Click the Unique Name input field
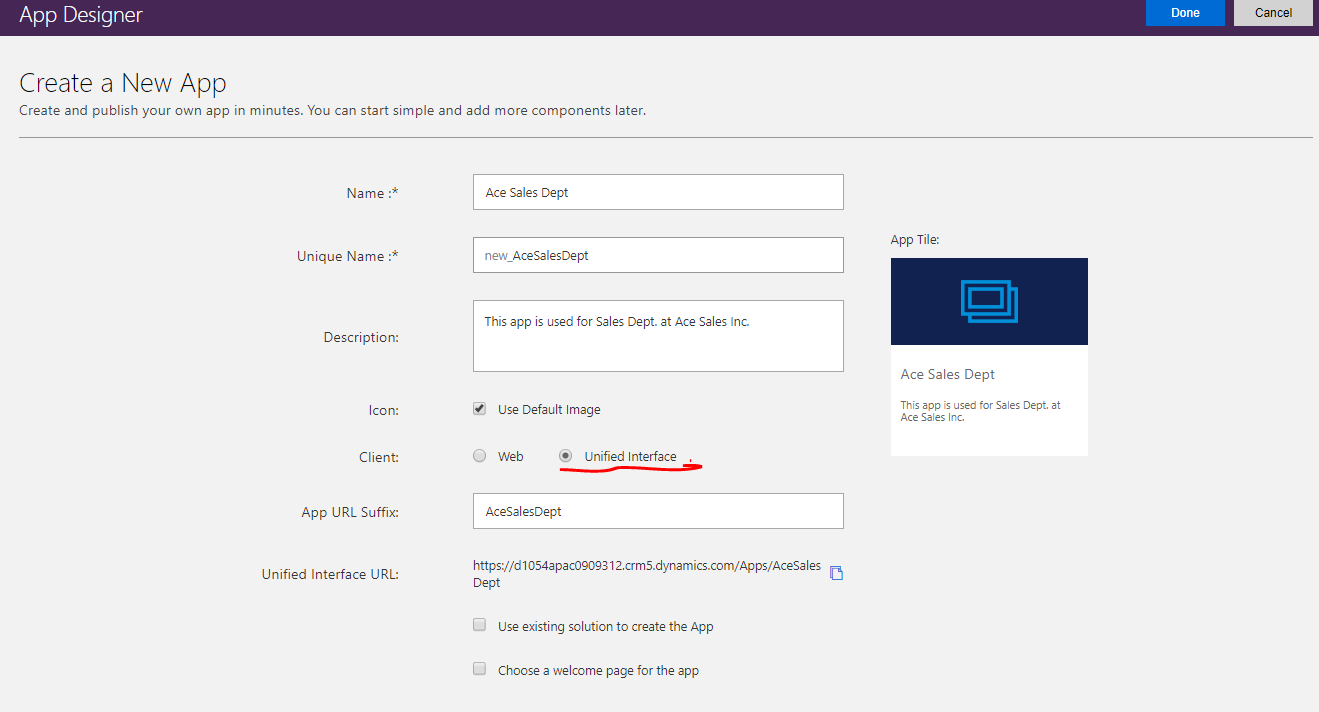The height and width of the screenshot is (712, 1319). coord(658,255)
